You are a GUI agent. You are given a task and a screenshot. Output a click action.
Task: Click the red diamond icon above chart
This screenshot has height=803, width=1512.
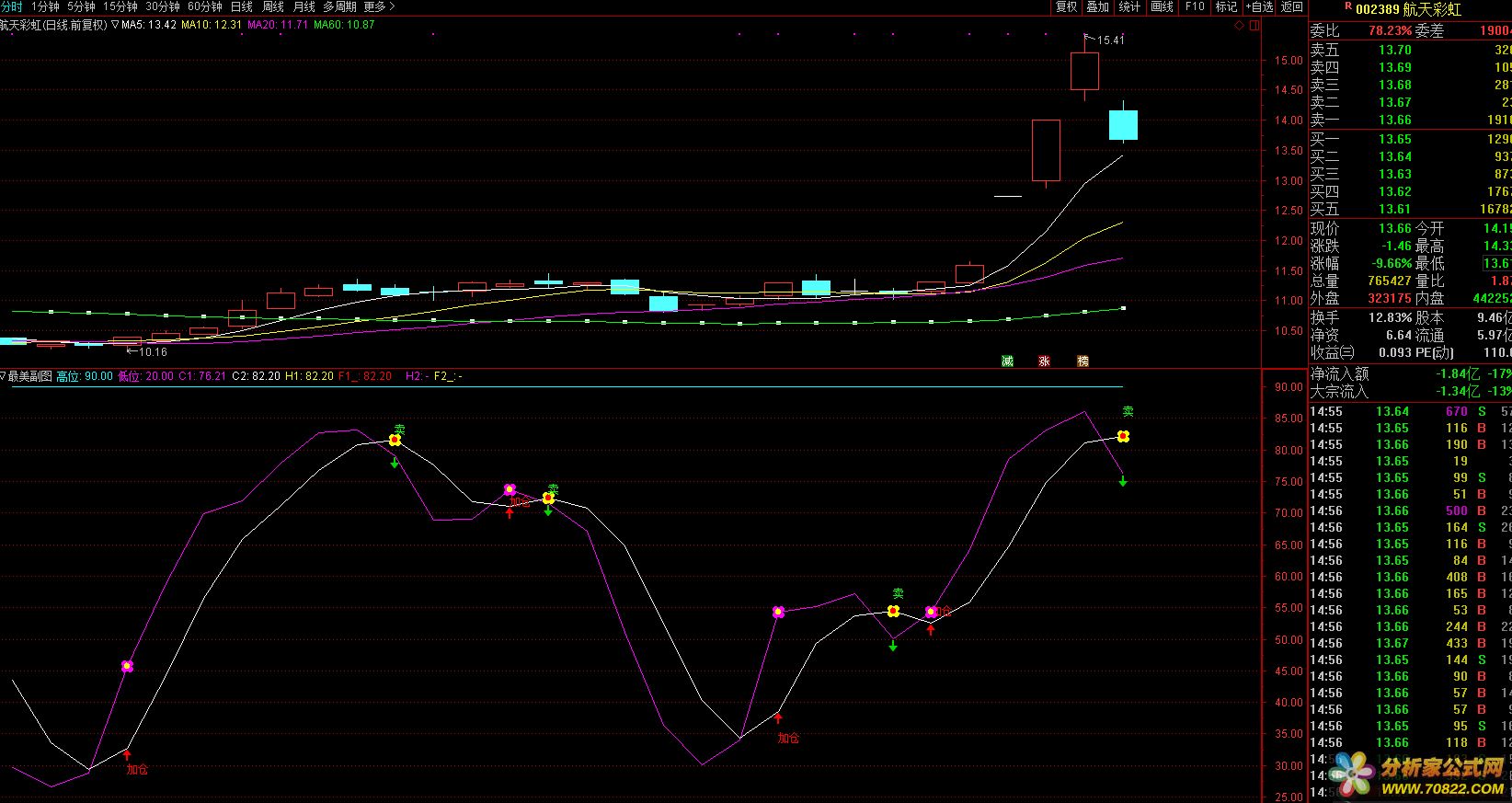(x=1241, y=25)
